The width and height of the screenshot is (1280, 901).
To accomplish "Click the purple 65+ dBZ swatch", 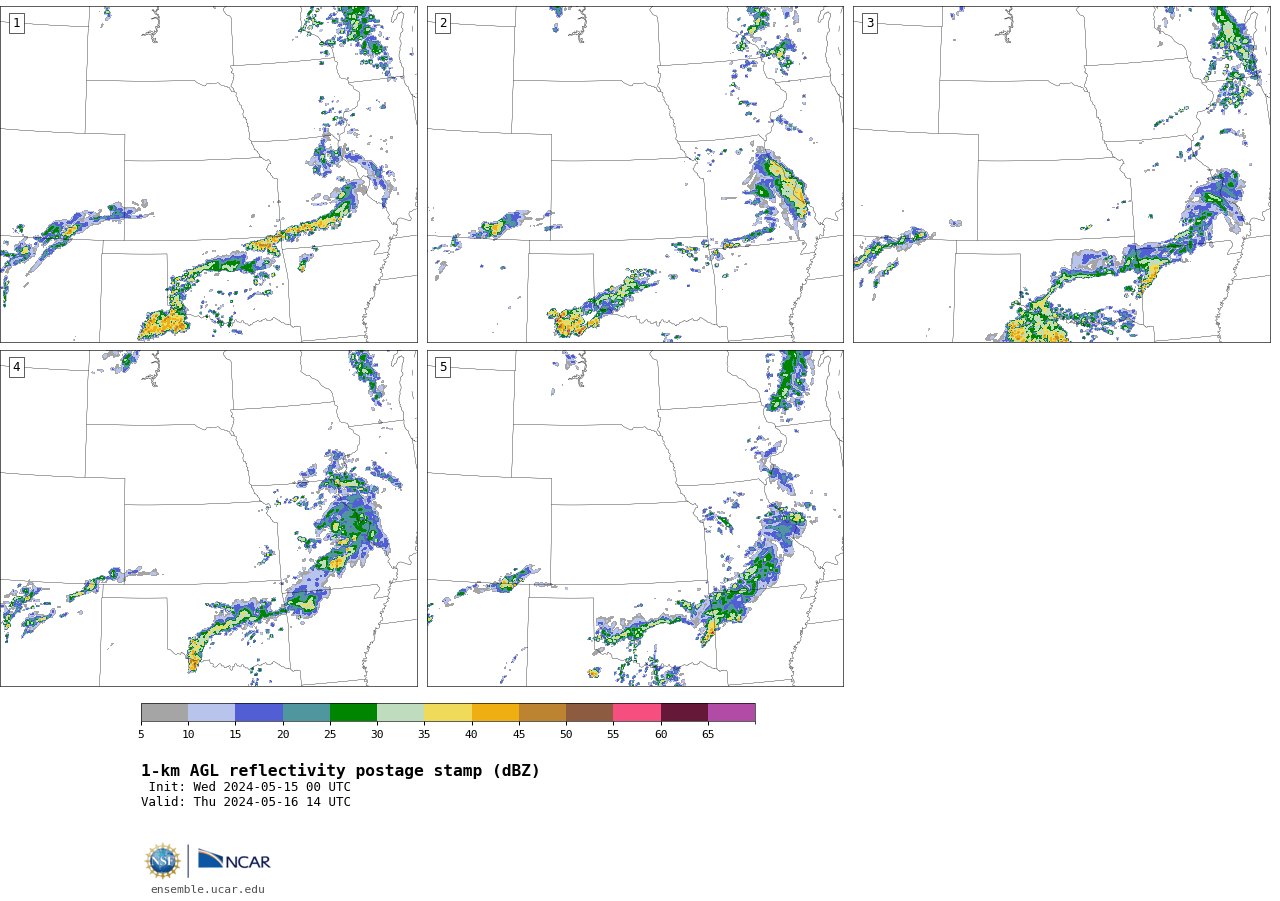I will 732,713.
